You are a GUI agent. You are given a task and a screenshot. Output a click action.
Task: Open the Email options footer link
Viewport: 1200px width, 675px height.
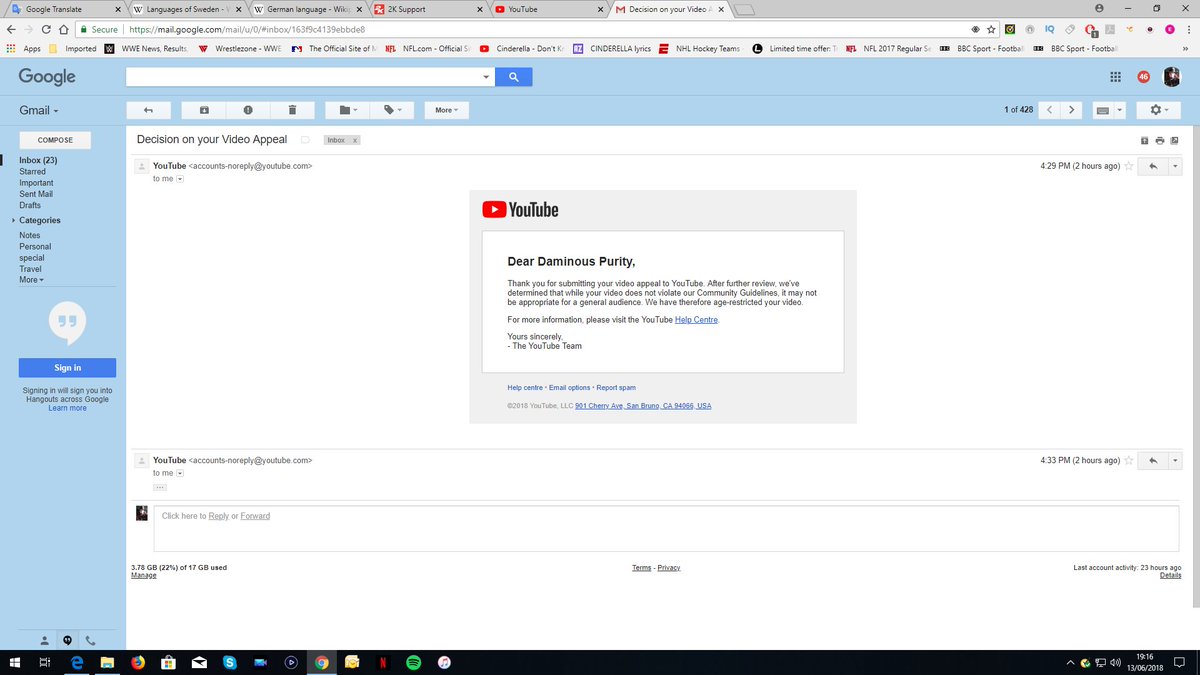click(x=570, y=387)
